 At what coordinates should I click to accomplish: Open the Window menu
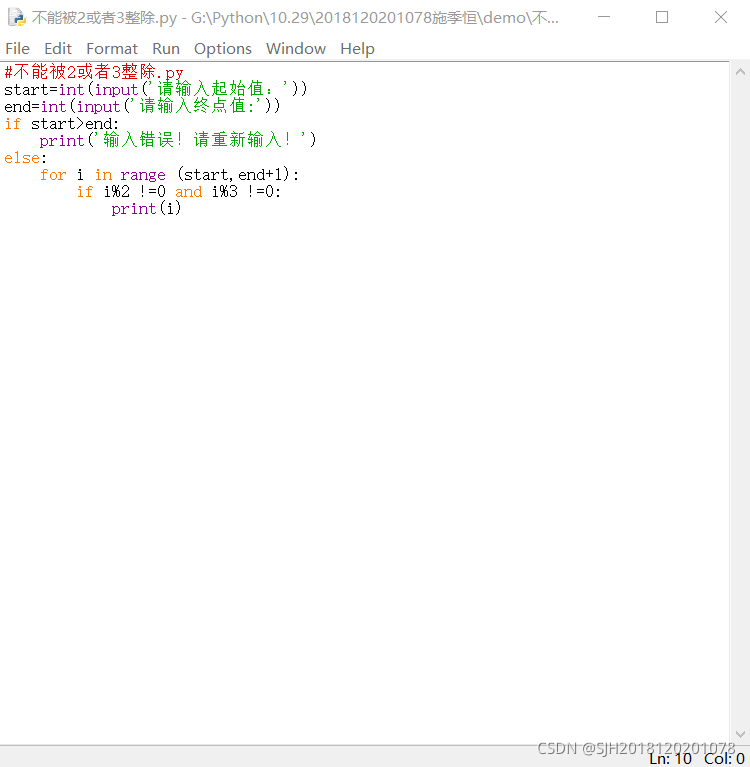point(295,48)
